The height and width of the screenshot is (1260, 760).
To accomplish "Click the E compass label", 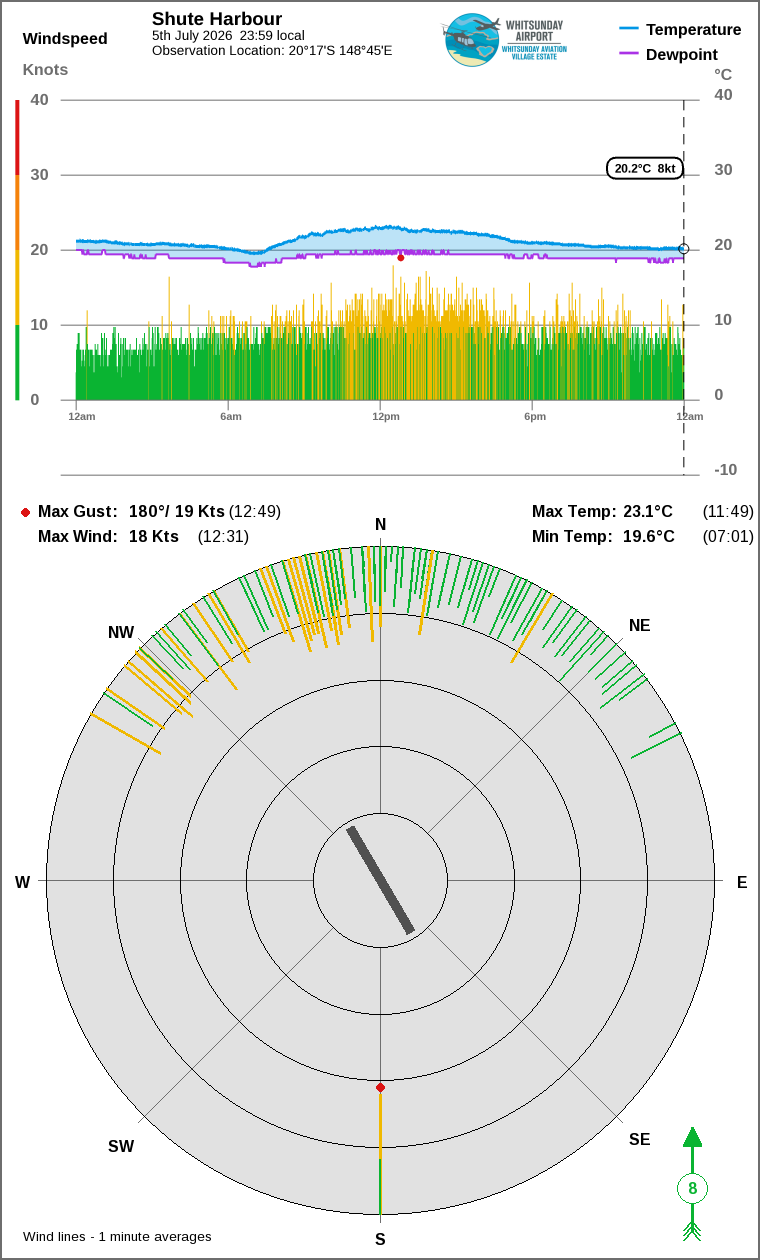I will coord(742,882).
